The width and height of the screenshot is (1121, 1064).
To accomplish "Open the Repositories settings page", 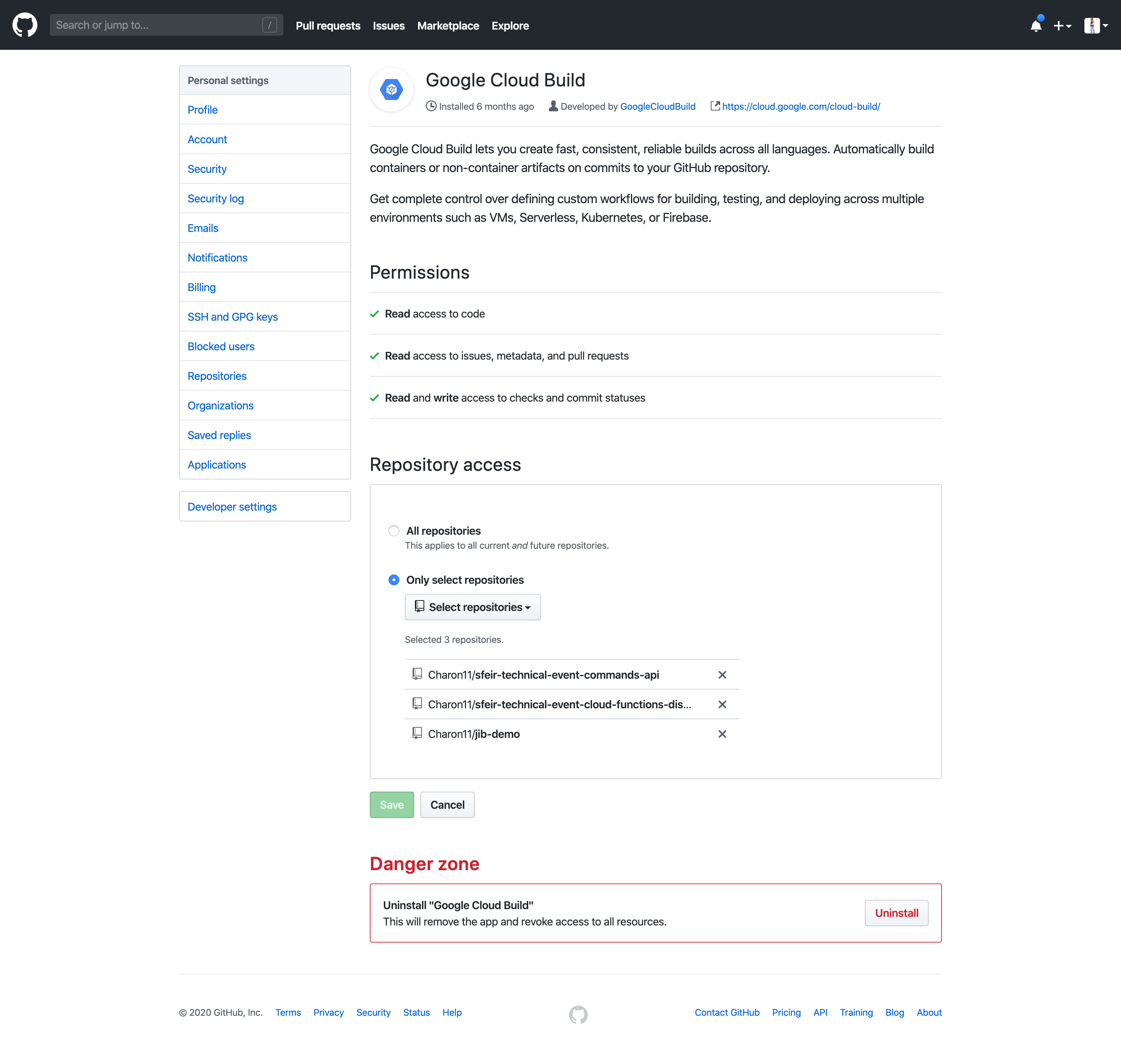I will click(265, 376).
